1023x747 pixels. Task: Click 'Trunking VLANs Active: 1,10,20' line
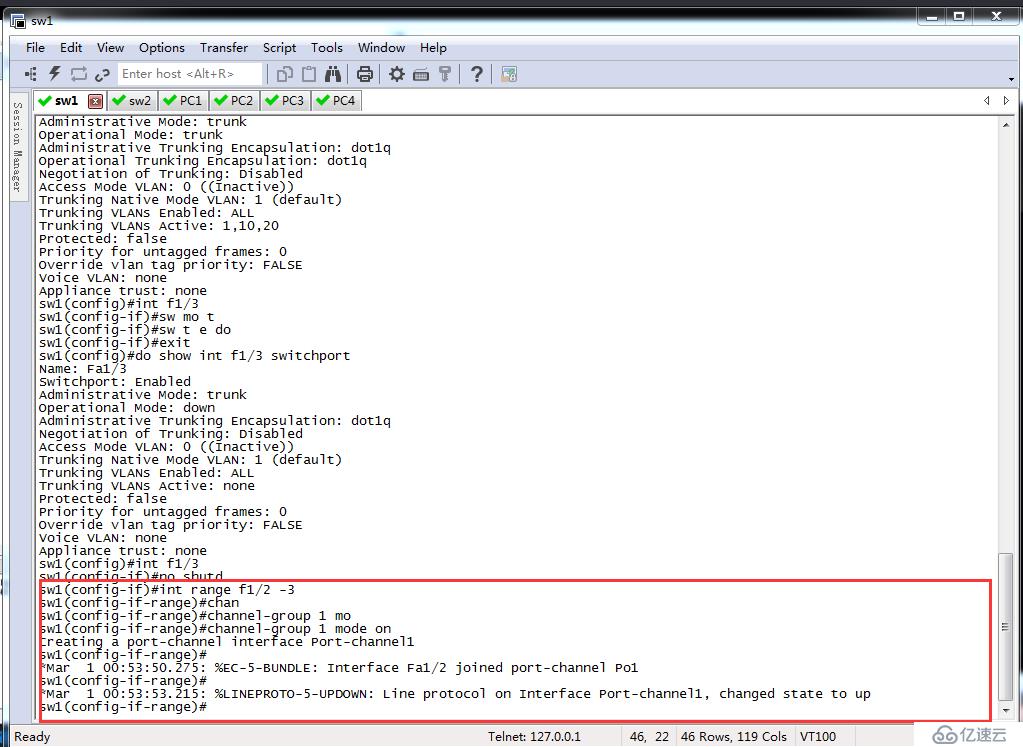tap(159, 226)
